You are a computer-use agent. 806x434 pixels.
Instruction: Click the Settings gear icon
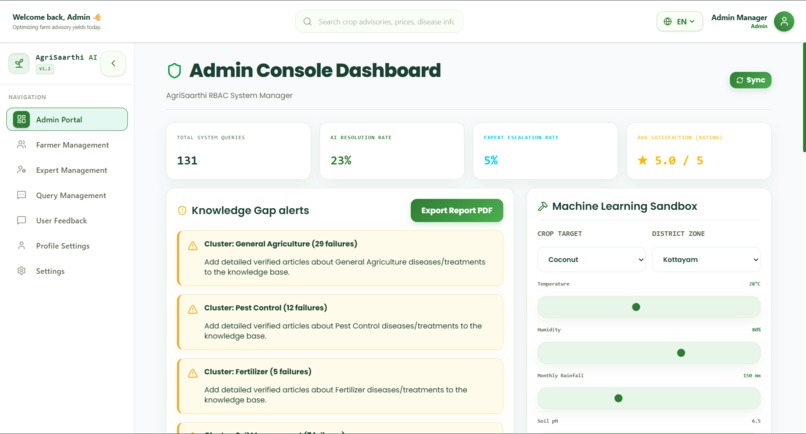pyautogui.click(x=21, y=270)
